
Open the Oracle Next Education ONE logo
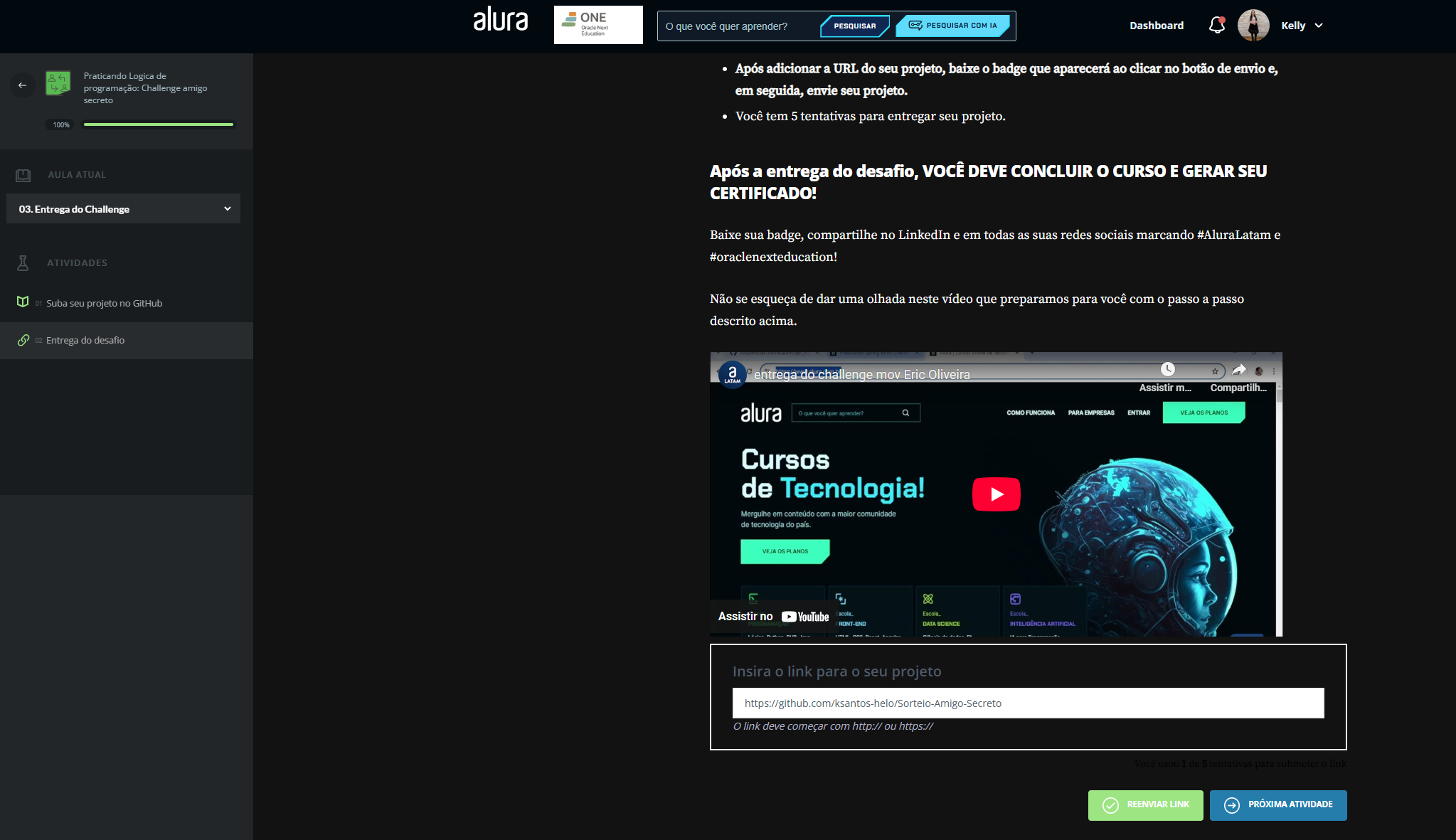point(598,25)
